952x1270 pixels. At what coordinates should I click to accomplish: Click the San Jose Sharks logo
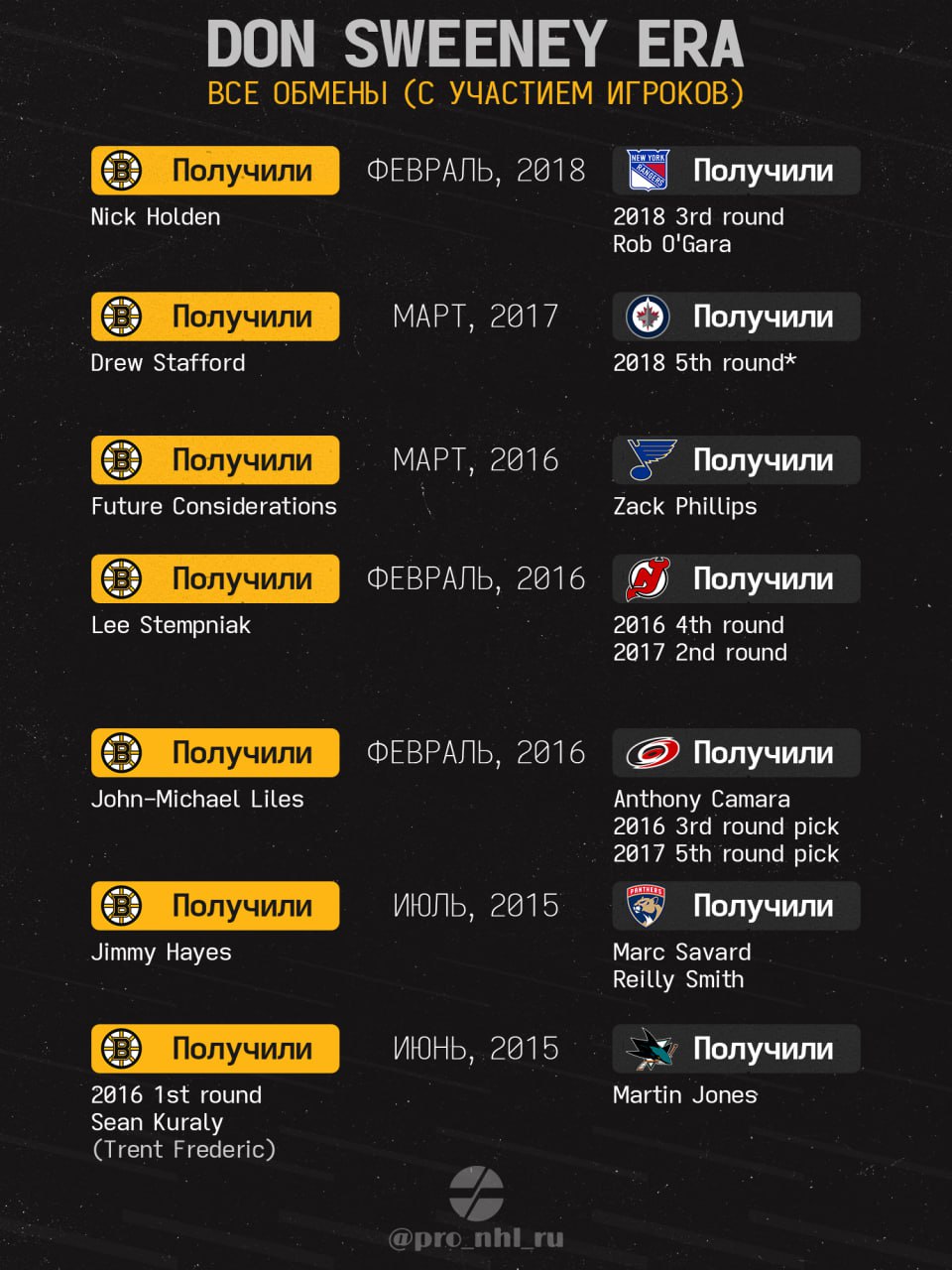(x=651, y=1049)
